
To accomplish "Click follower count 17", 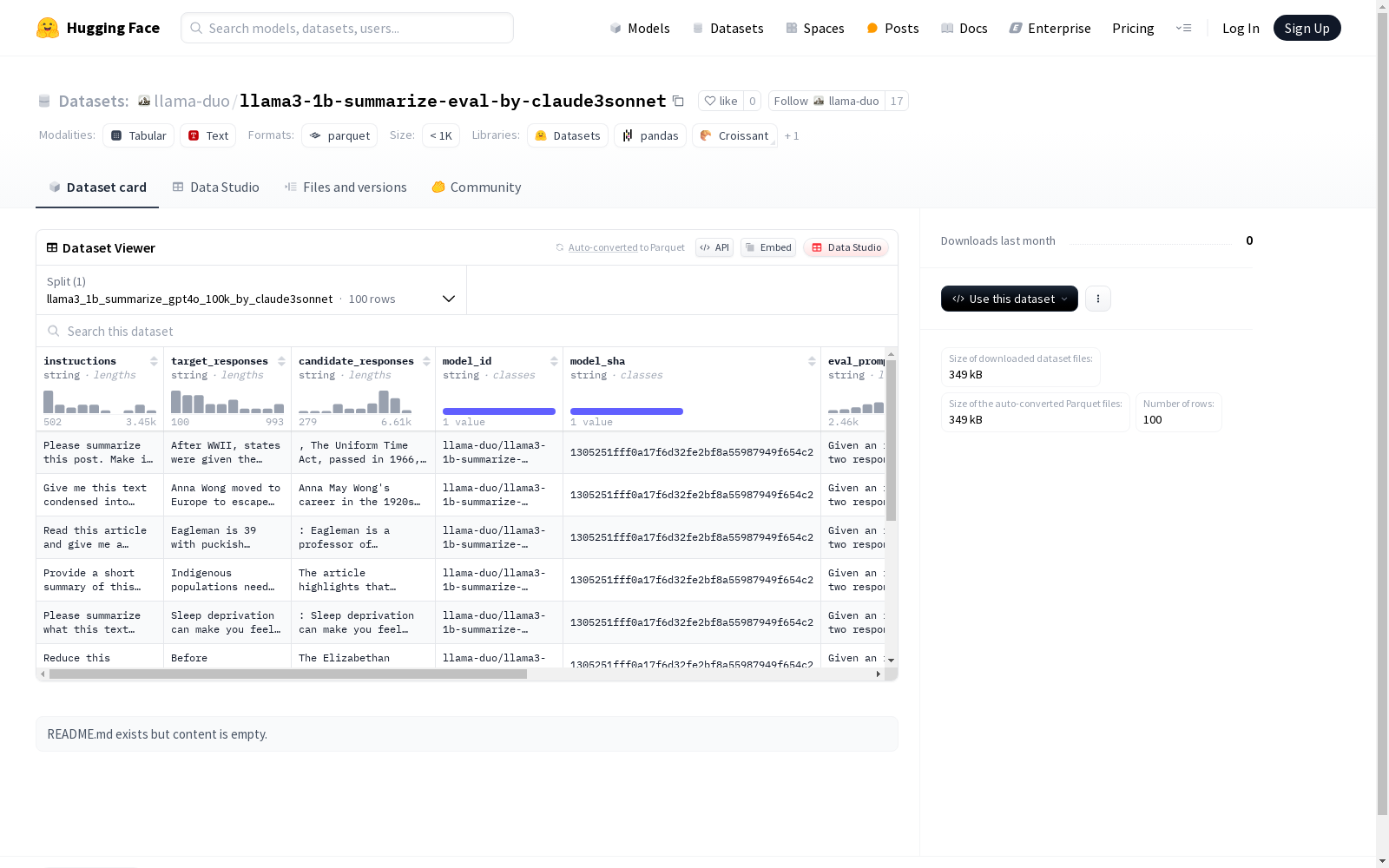I will coord(897,101).
